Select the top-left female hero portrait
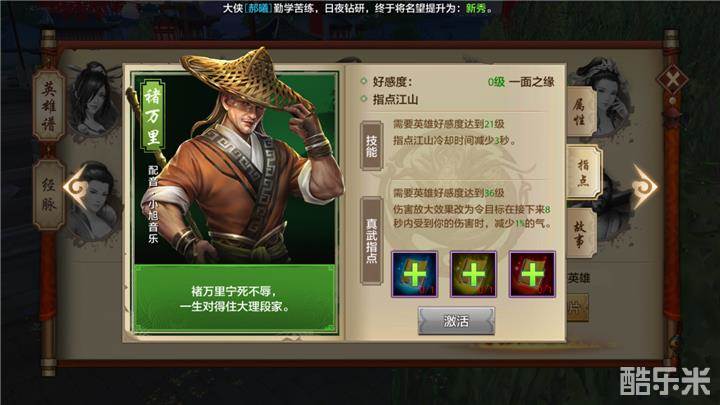This screenshot has height=405, width=720. pyautogui.click(x=94, y=99)
